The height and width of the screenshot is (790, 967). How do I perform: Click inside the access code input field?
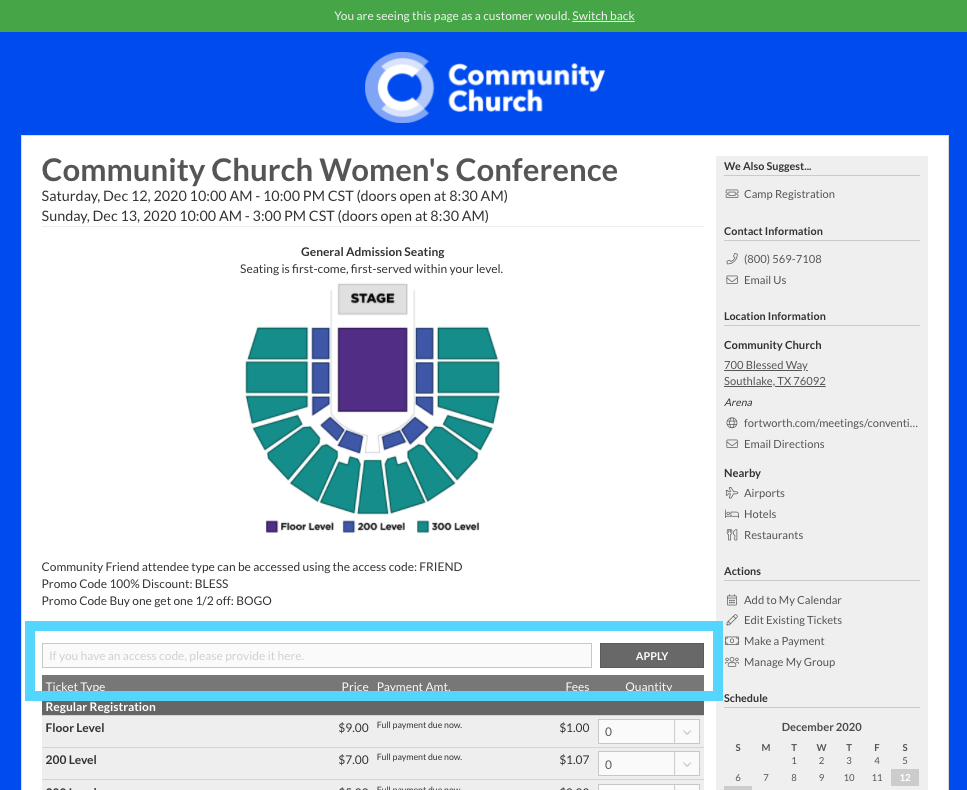(316, 655)
